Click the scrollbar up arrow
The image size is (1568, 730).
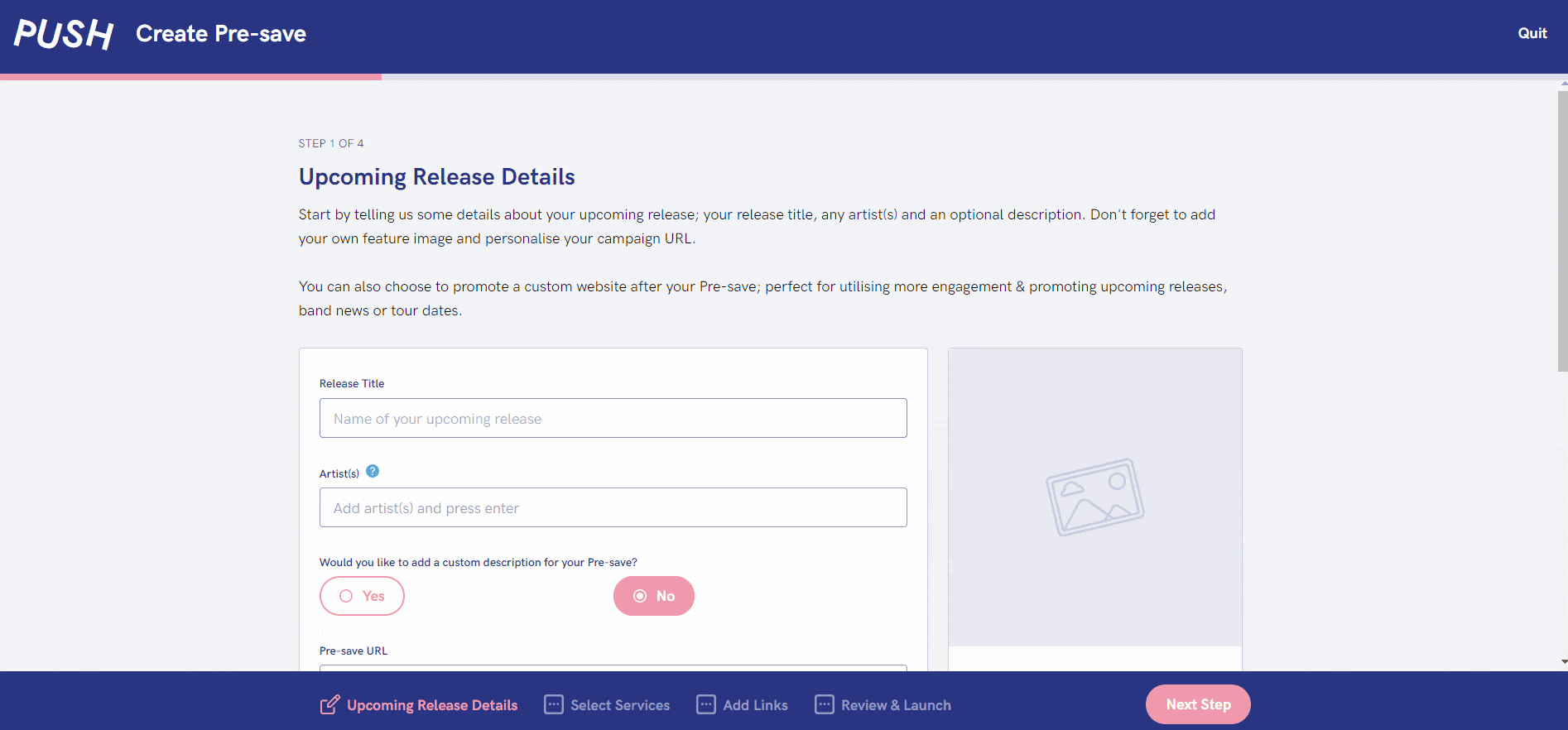pos(1563,84)
